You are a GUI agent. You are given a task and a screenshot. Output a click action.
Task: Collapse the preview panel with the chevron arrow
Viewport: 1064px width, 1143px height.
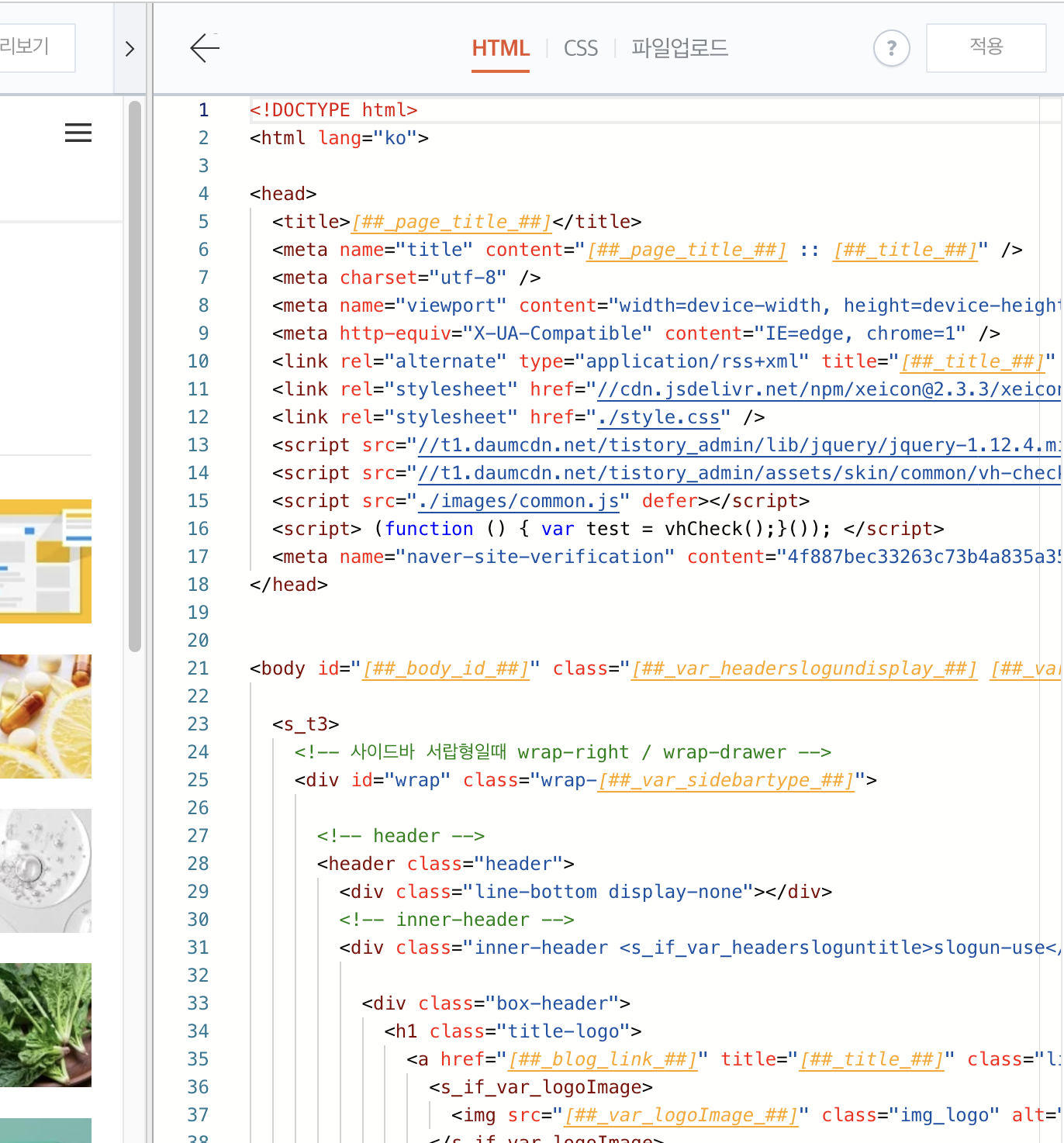[130, 49]
